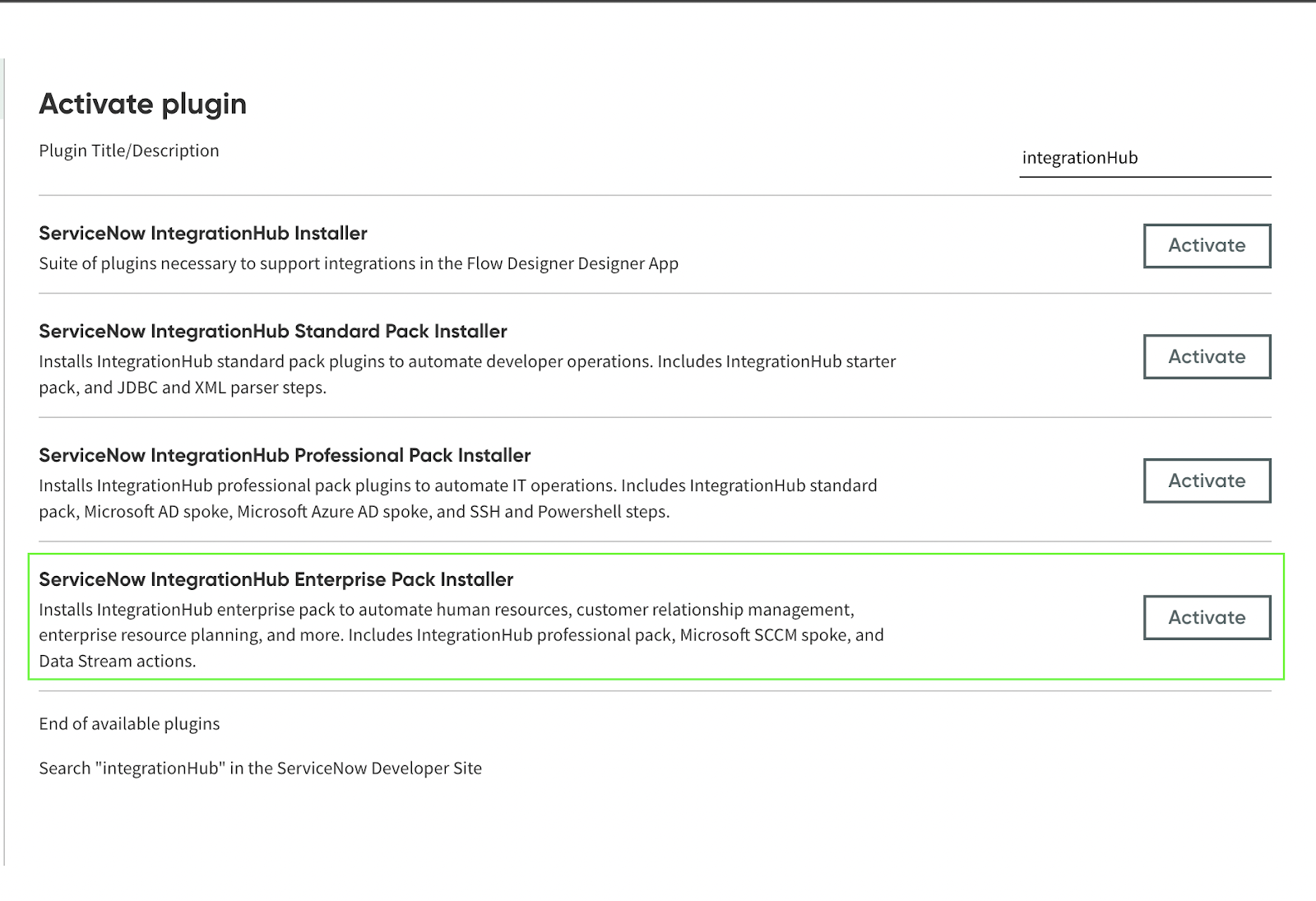Viewport: 1316px width, 901px height.
Task: Activate the ServiceNow IntegrationHub Installer plugin
Action: click(x=1207, y=245)
